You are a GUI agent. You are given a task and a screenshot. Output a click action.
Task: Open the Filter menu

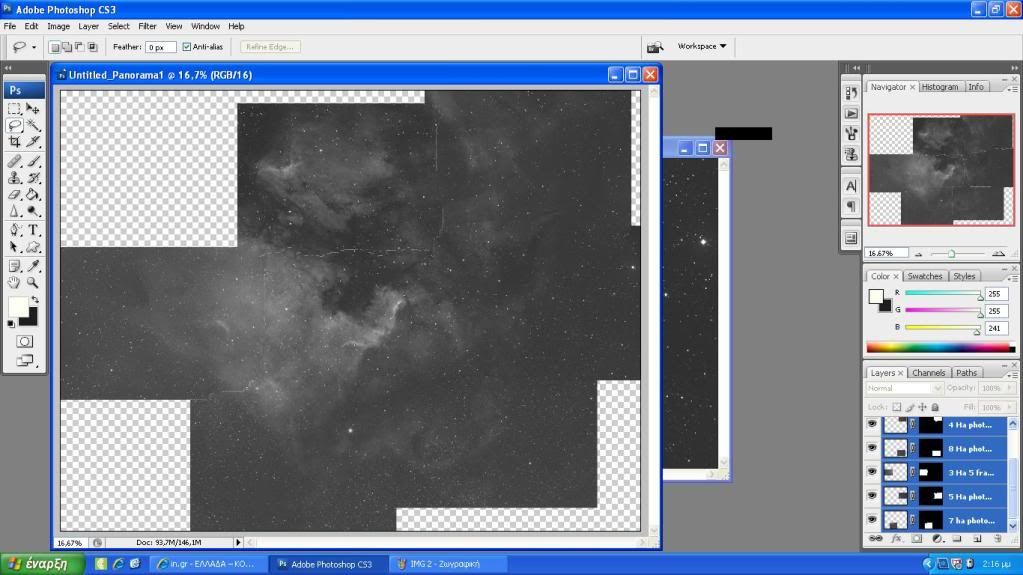coord(147,26)
